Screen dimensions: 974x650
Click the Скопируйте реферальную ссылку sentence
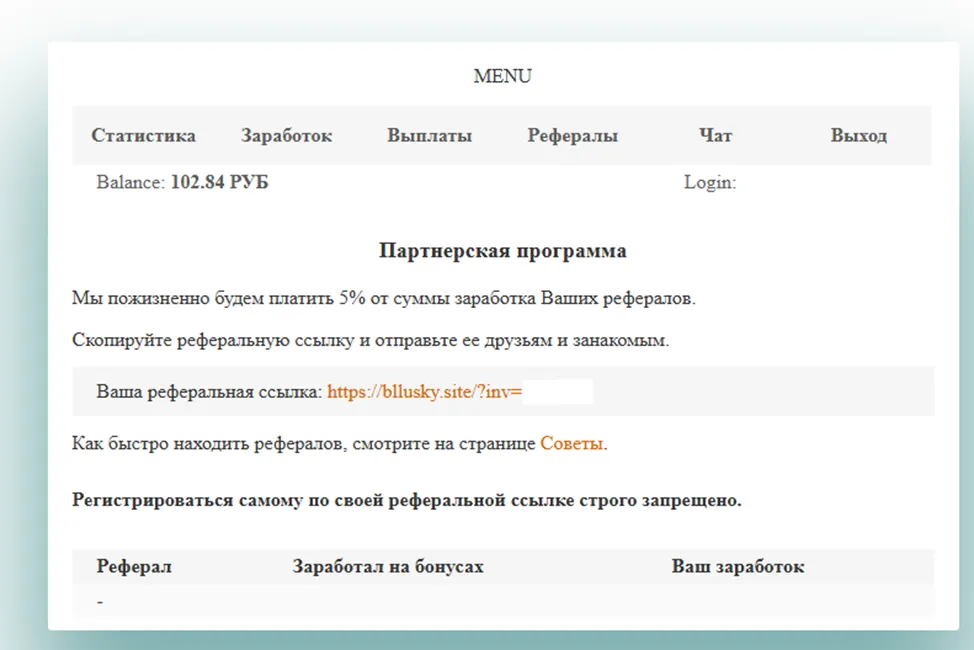[371, 341]
